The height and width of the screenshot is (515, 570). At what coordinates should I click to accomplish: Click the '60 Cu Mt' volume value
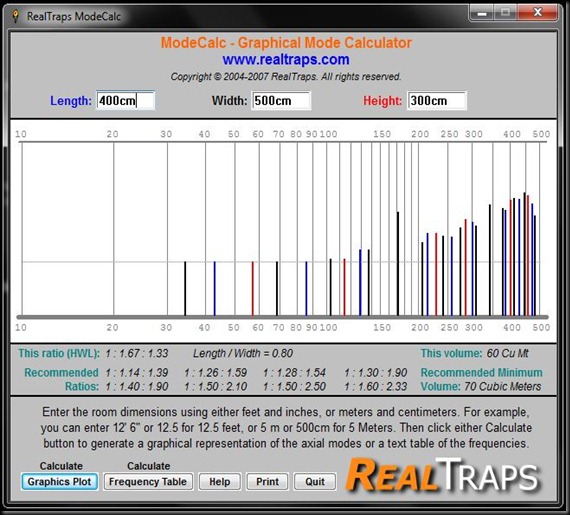507,353
